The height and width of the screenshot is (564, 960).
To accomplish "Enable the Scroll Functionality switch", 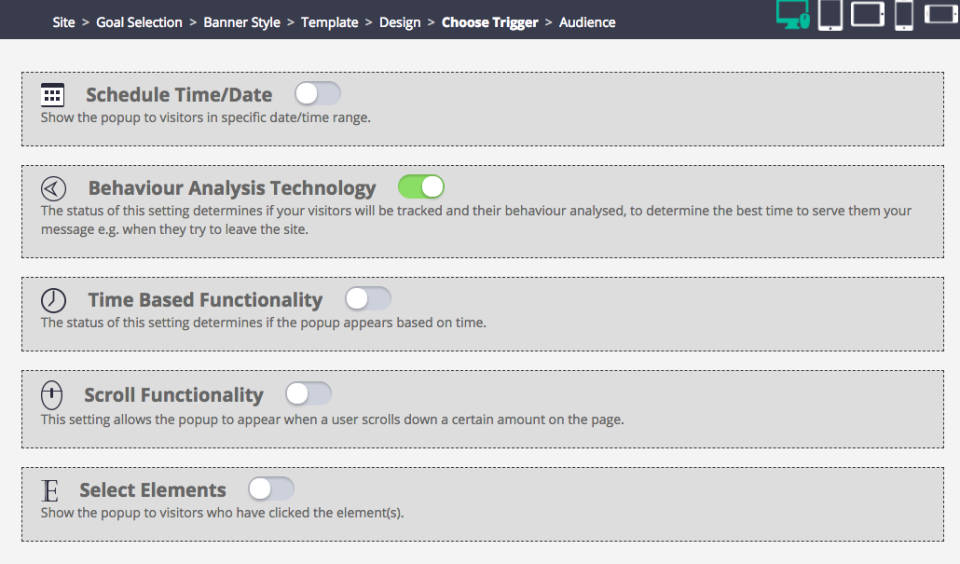I will (308, 394).
